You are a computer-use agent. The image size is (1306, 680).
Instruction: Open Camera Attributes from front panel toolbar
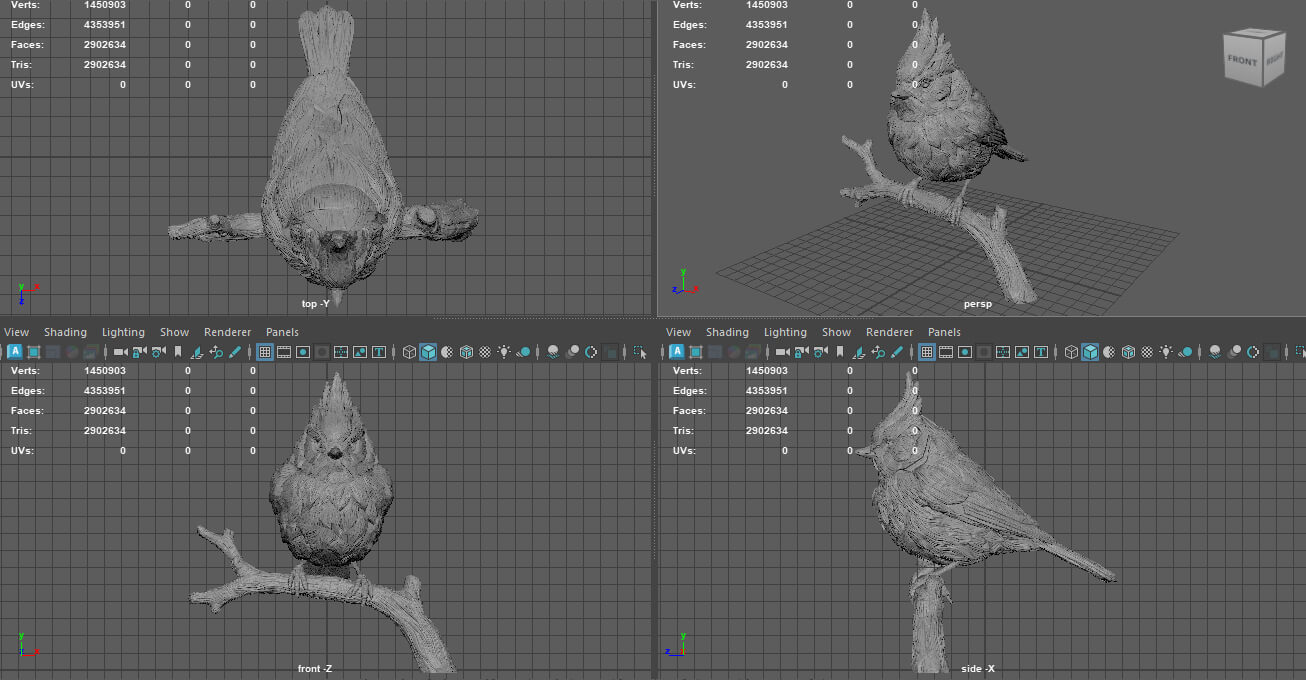point(158,352)
